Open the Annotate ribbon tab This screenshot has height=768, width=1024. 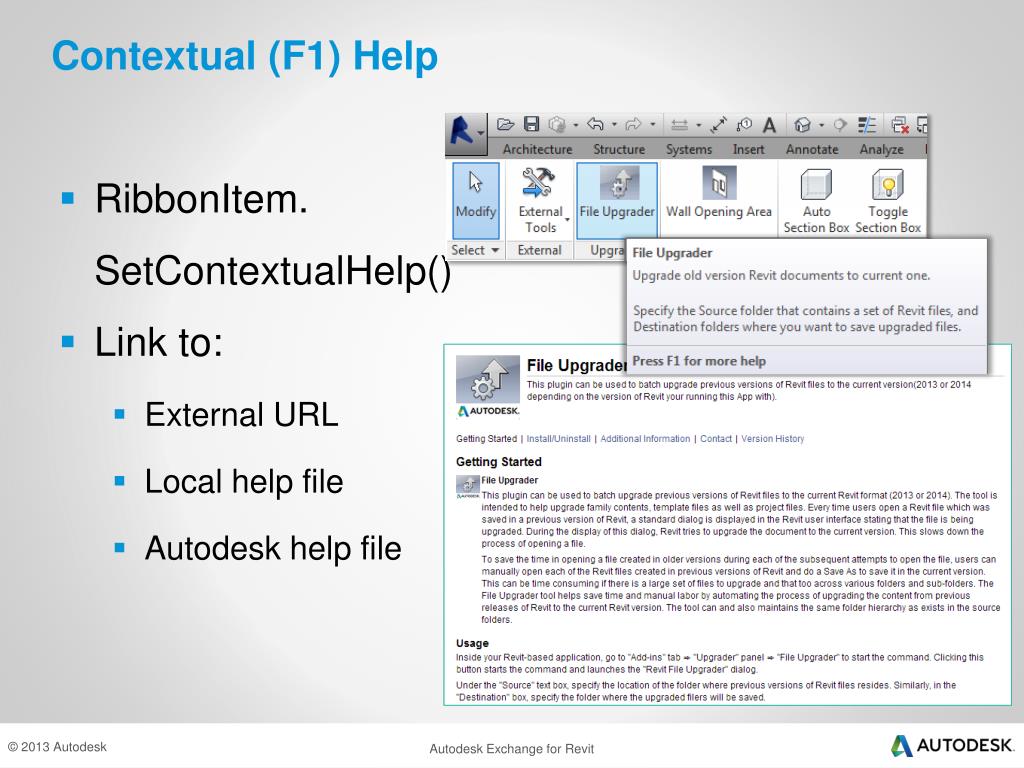[x=812, y=150]
